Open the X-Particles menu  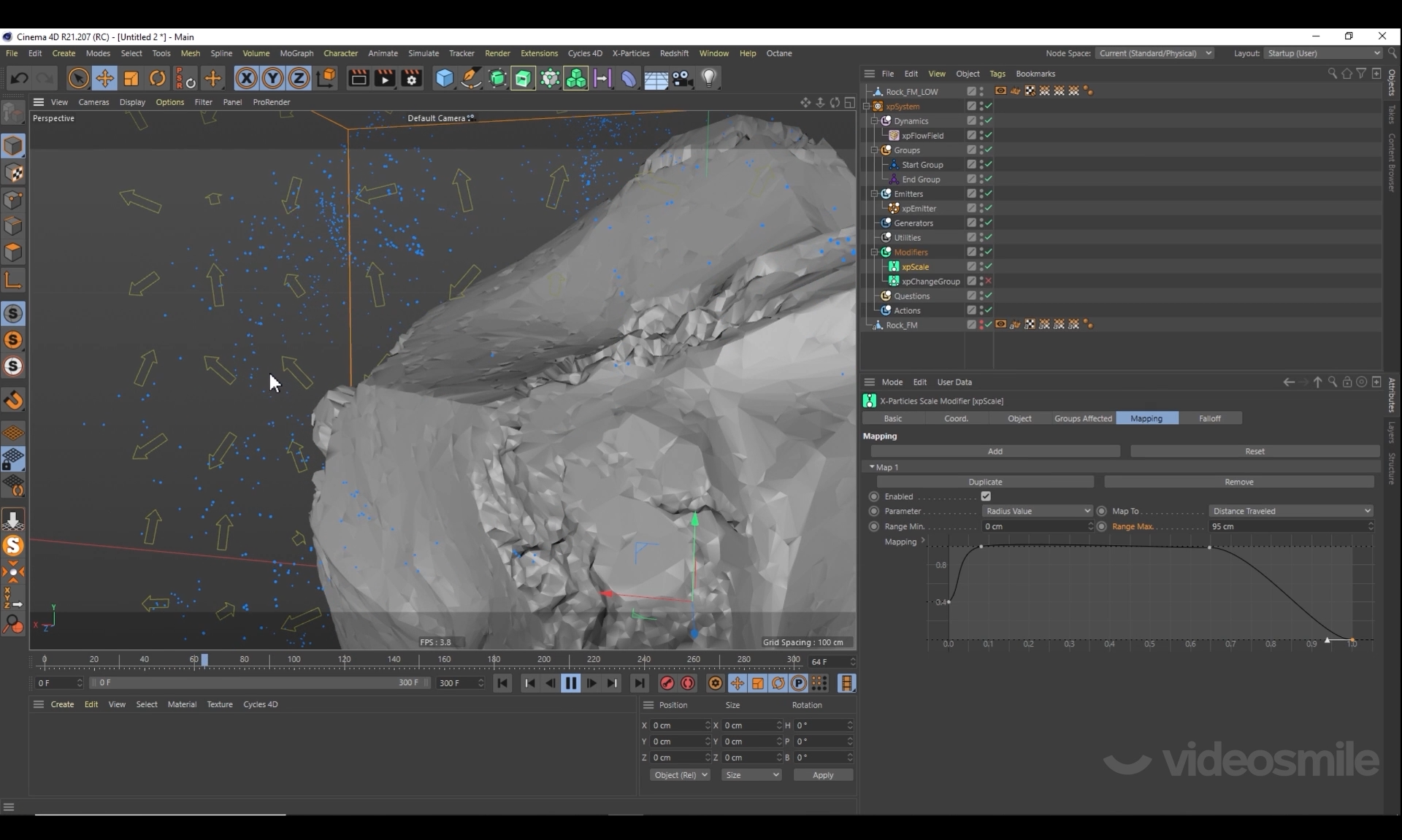tap(630, 53)
